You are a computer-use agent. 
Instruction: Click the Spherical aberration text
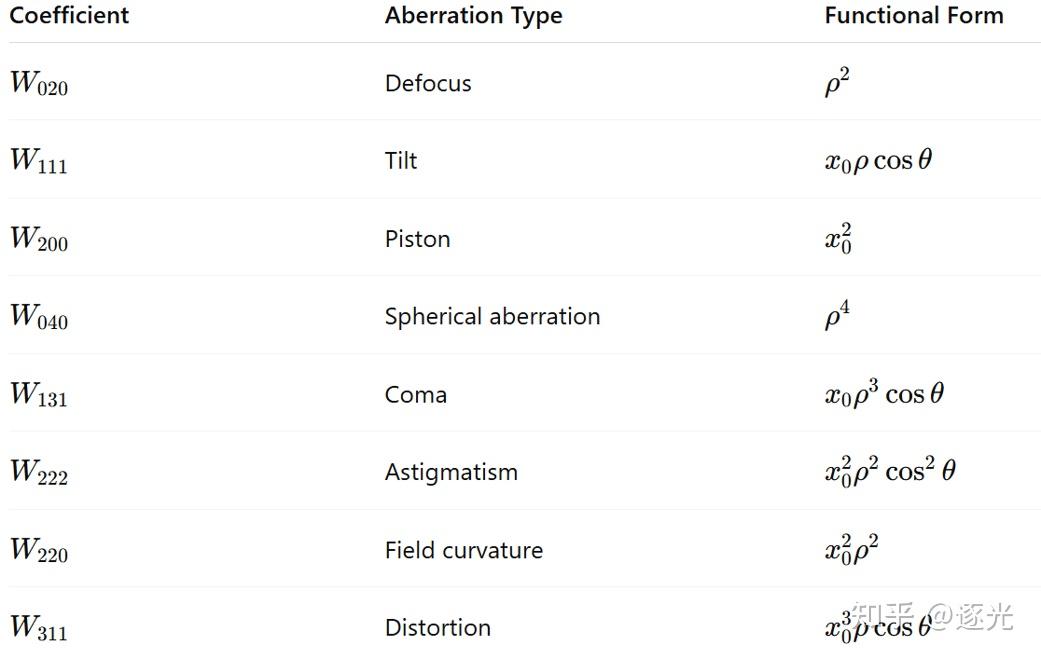(492, 317)
